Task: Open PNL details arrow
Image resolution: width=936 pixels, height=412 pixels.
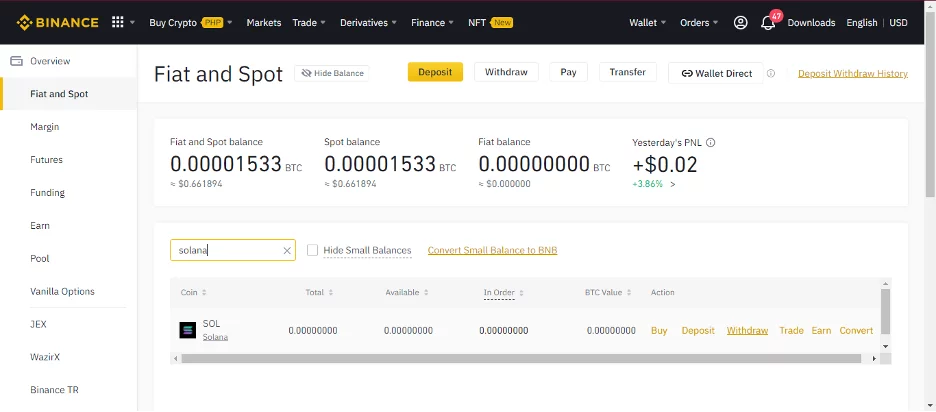Action: click(673, 185)
